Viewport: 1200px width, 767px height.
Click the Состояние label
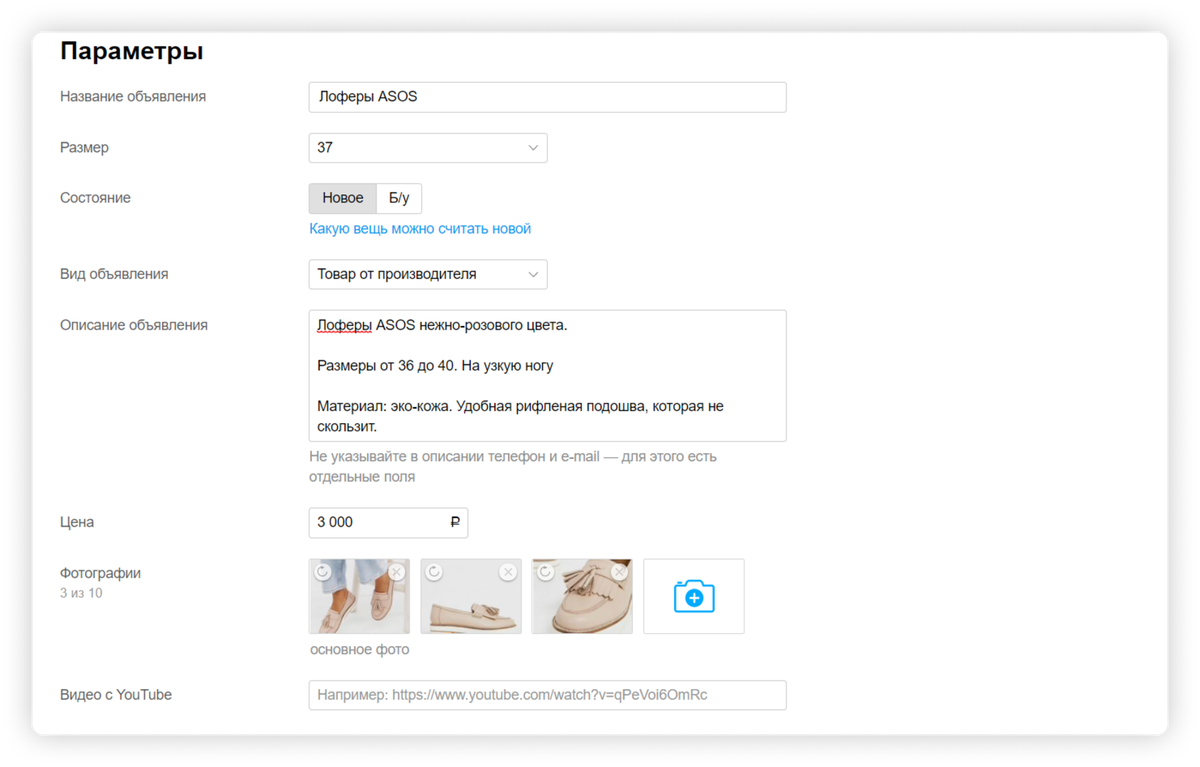95,198
